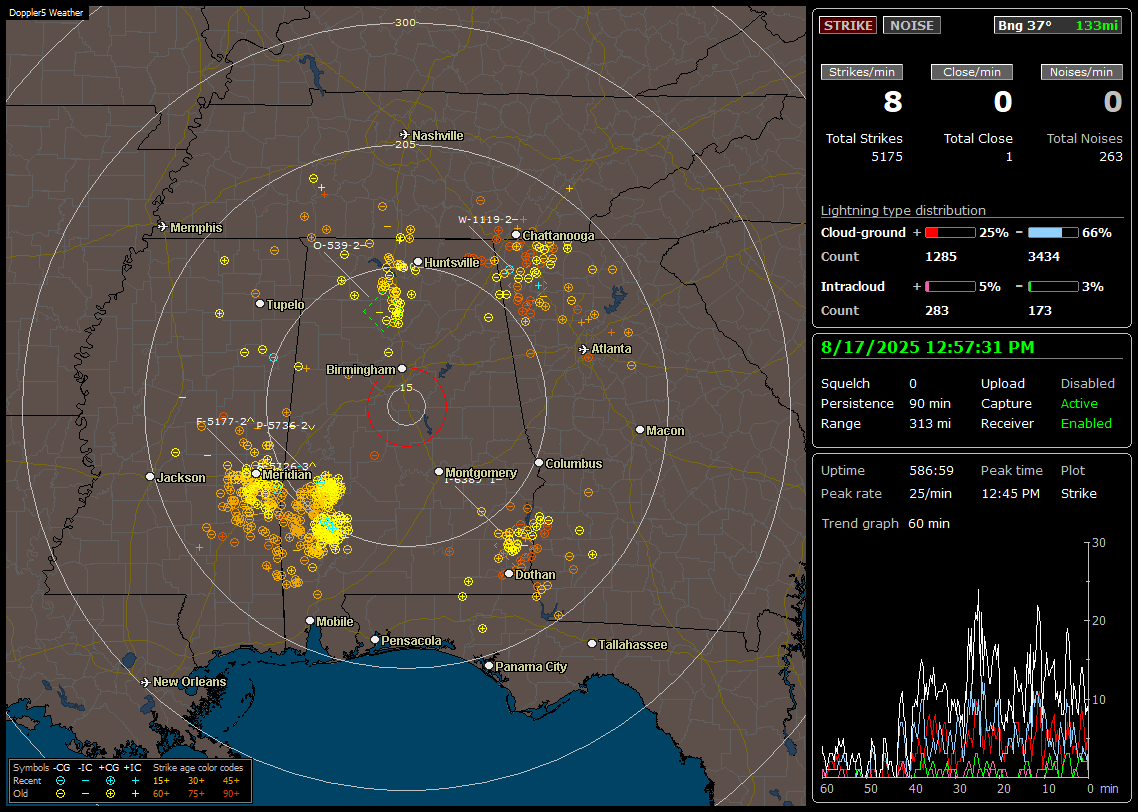This screenshot has height=812, width=1138.
Task: Click the Plot mode value Strike
Action: 1078,494
